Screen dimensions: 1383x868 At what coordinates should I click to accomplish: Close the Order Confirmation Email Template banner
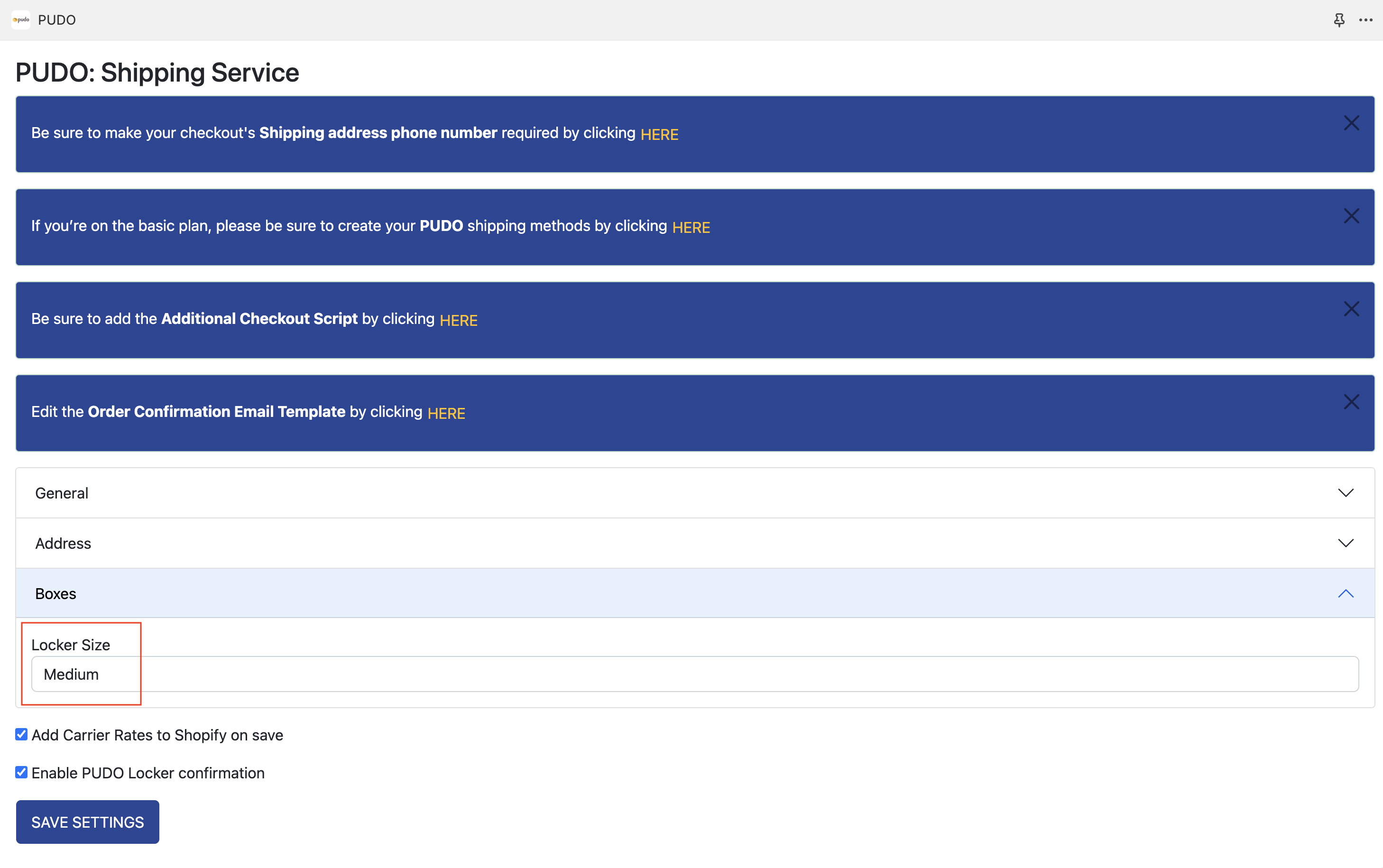1351,402
